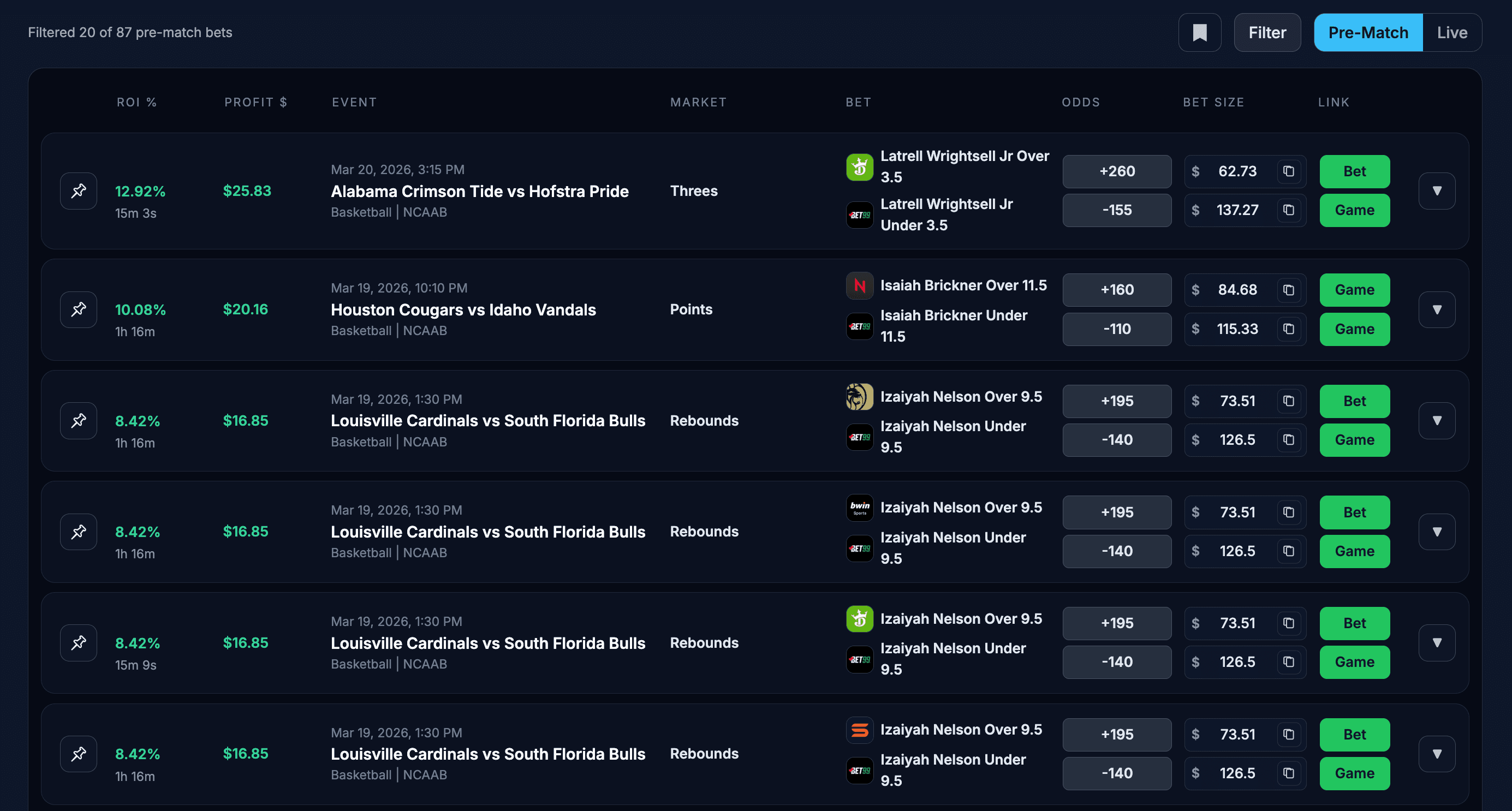
Task: Switch to the Live tab
Action: click(1452, 32)
